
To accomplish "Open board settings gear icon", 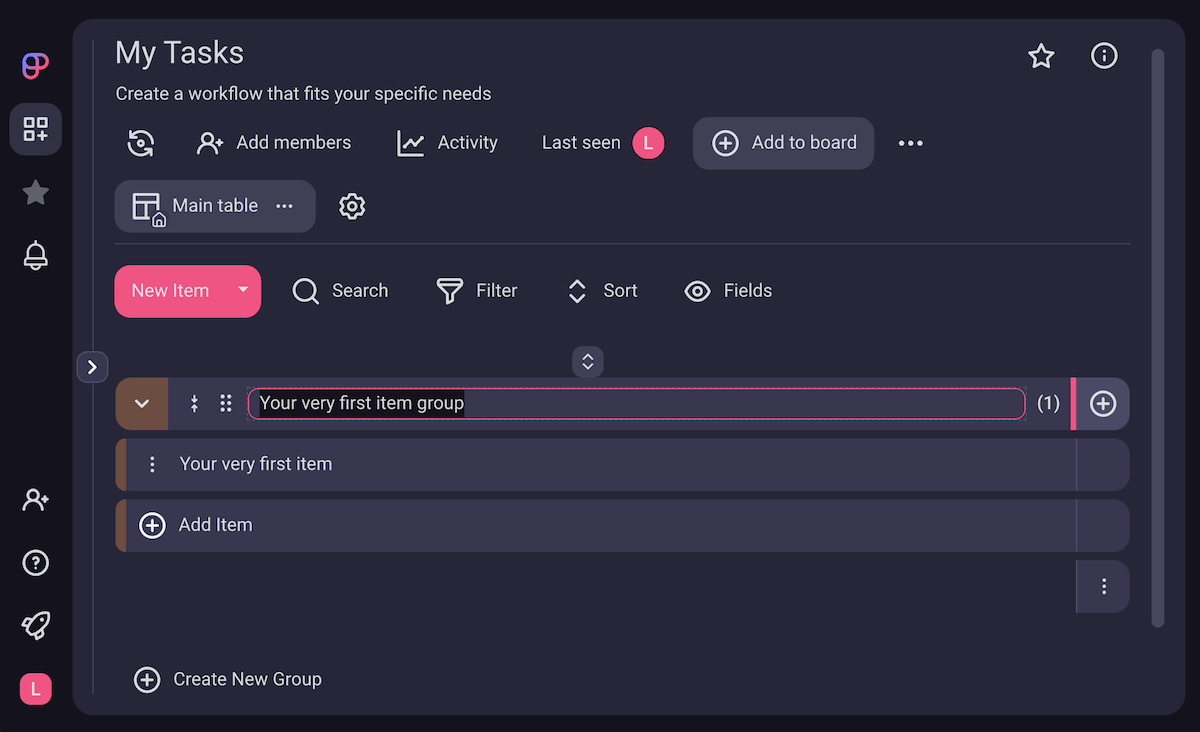I will coord(352,206).
